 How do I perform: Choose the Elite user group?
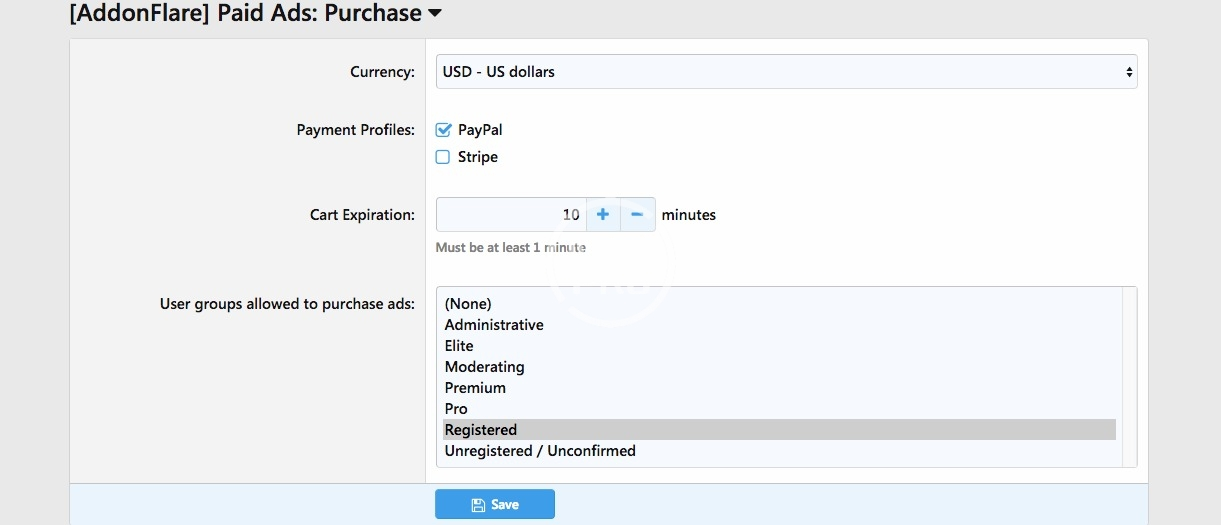tap(459, 346)
